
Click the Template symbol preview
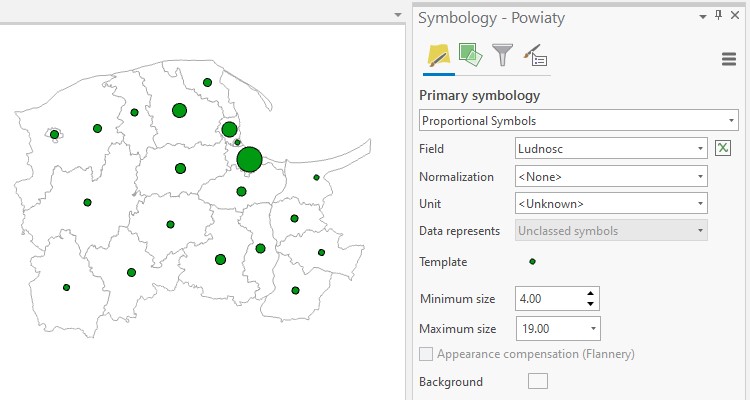coord(532,262)
